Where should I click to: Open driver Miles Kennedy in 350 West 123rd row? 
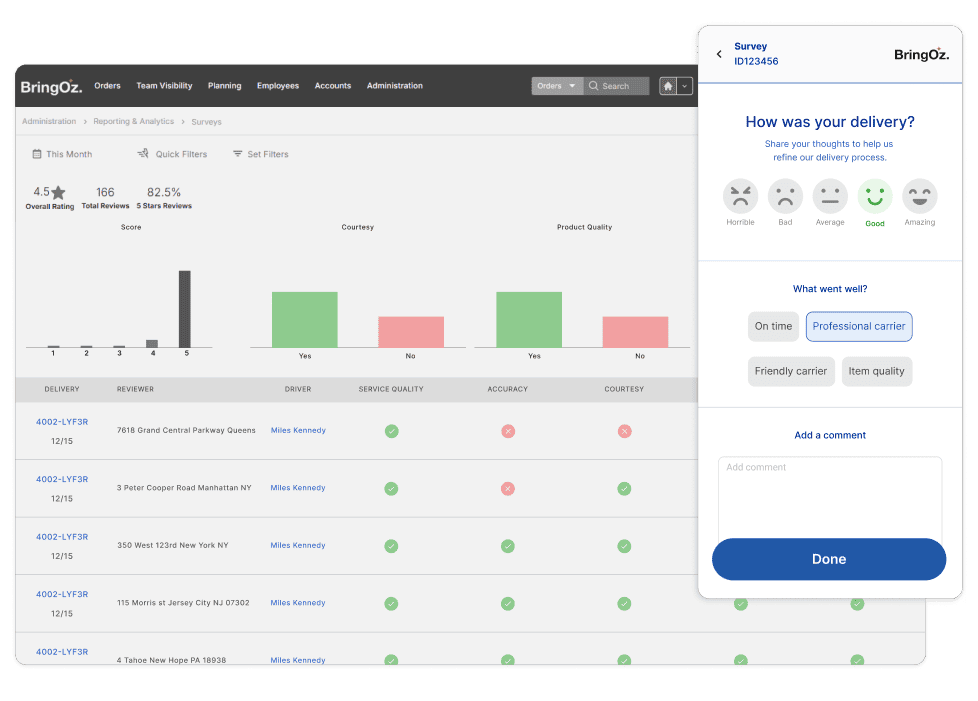[298, 544]
